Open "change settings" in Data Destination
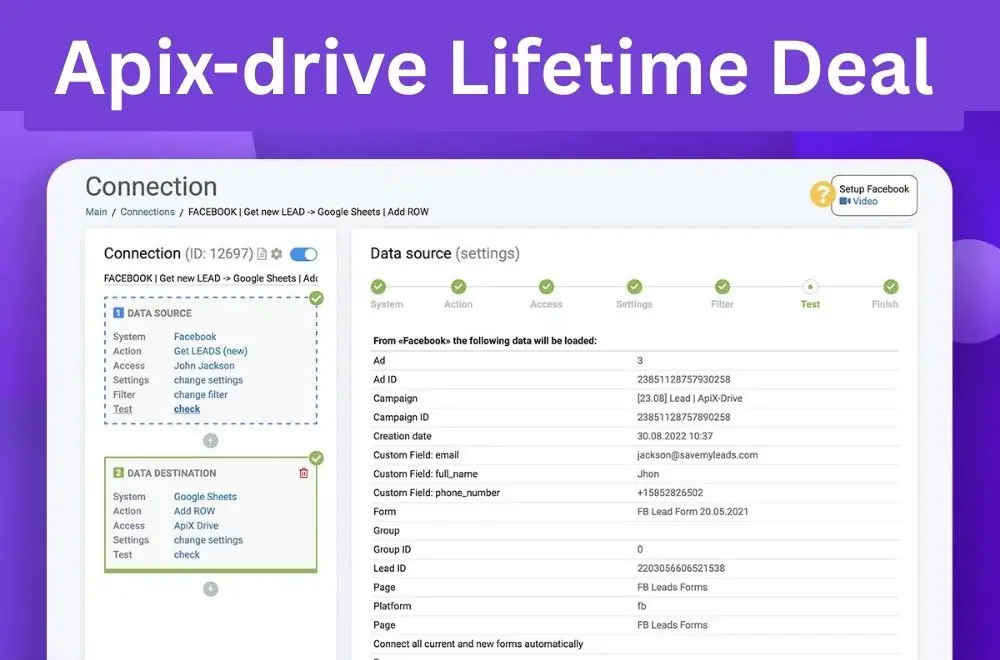 coord(208,540)
